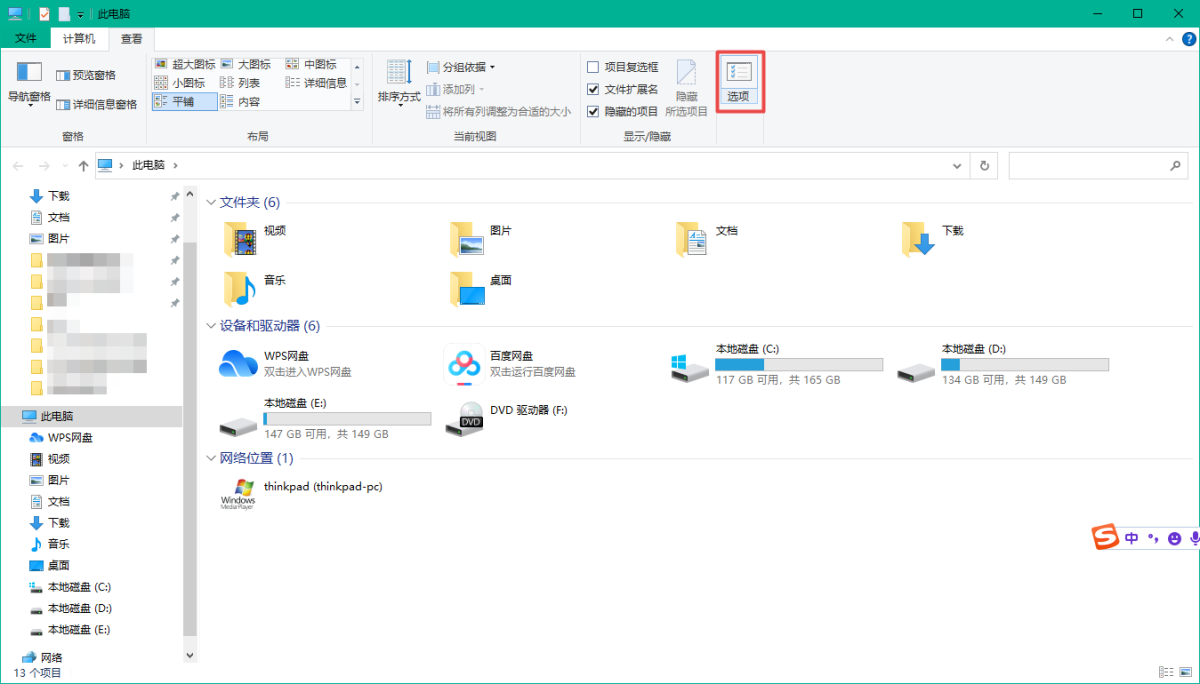Select 大图标 large icons layout
The width and height of the screenshot is (1200, 684).
(245, 64)
